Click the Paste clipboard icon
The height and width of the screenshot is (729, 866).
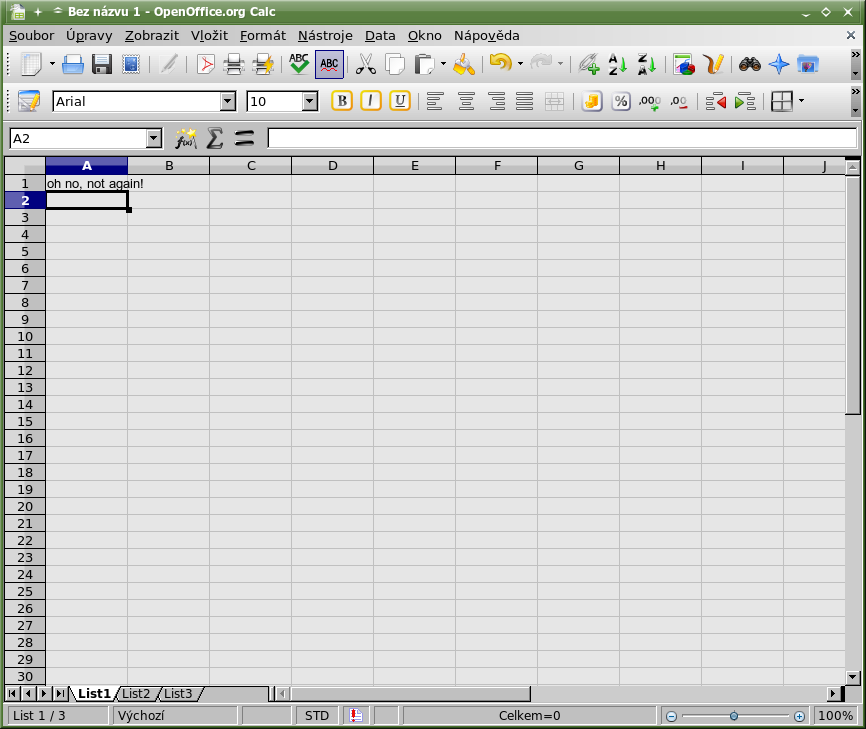(x=424, y=65)
